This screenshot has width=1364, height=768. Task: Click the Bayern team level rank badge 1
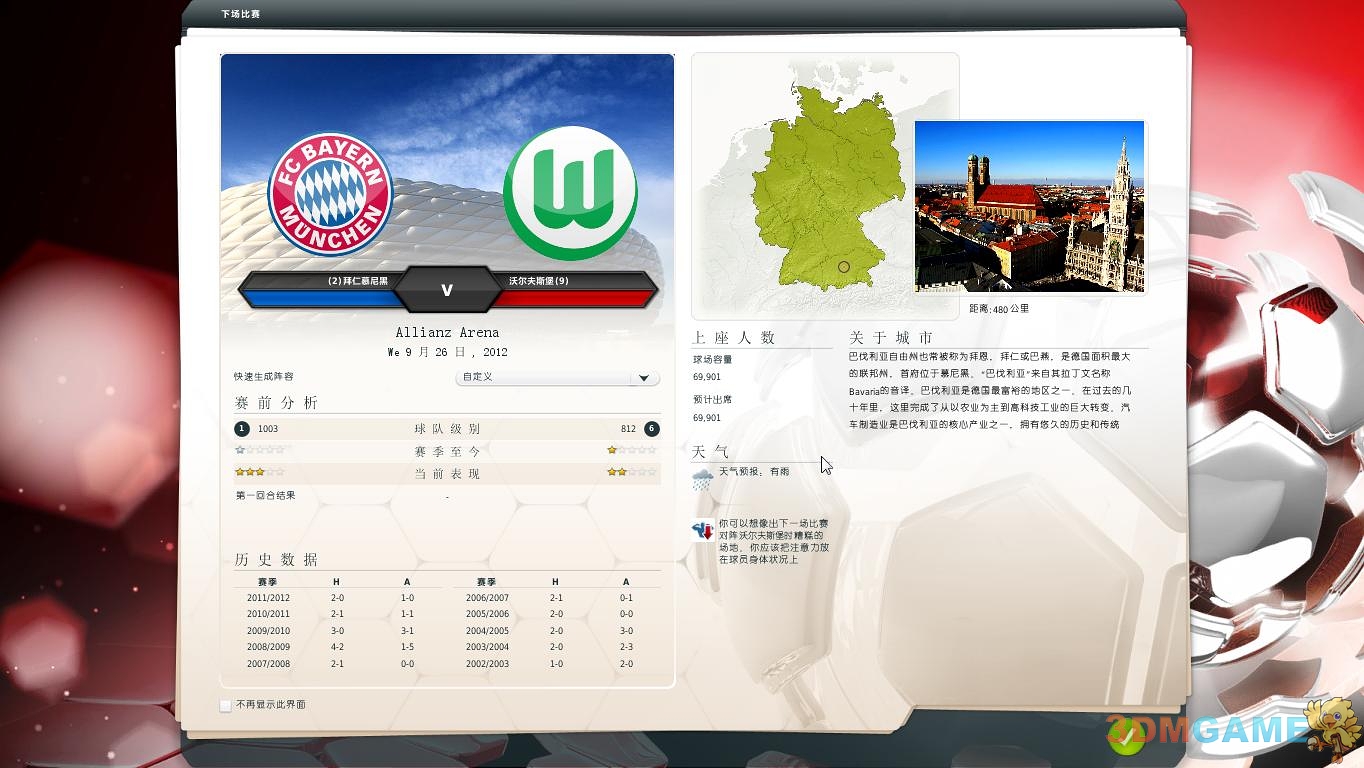click(241, 429)
